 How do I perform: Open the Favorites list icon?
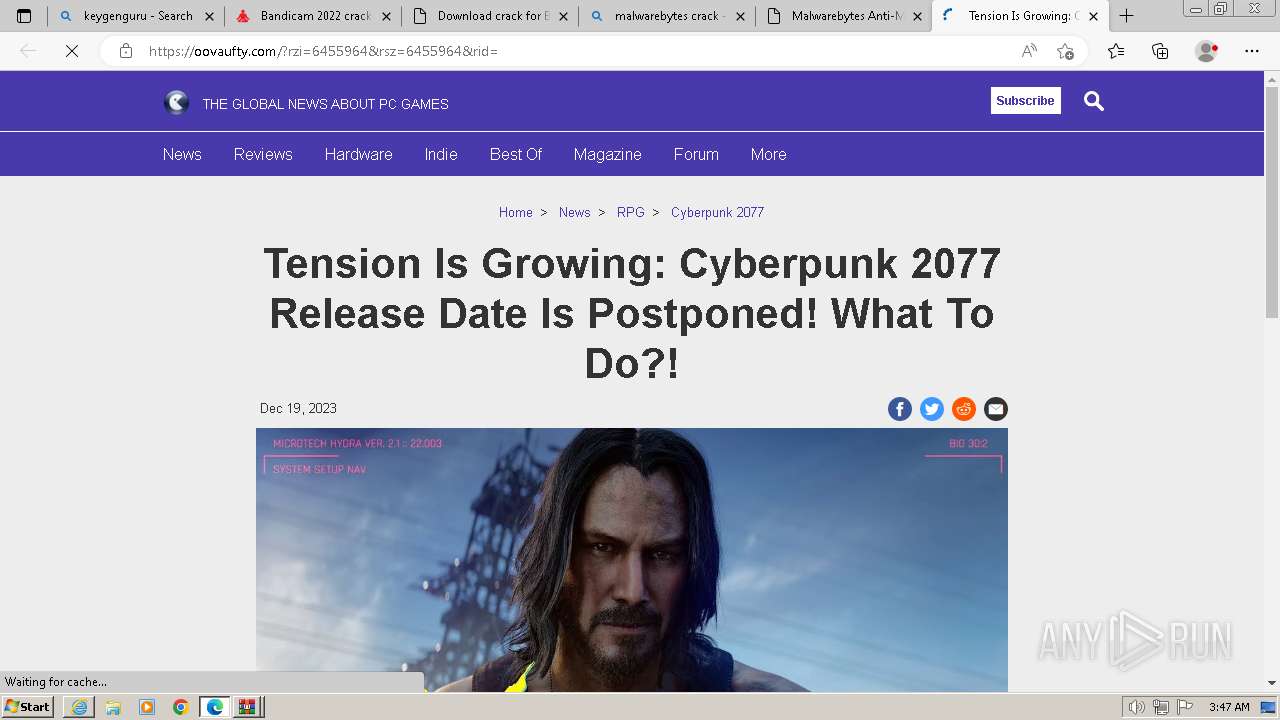(x=1116, y=51)
